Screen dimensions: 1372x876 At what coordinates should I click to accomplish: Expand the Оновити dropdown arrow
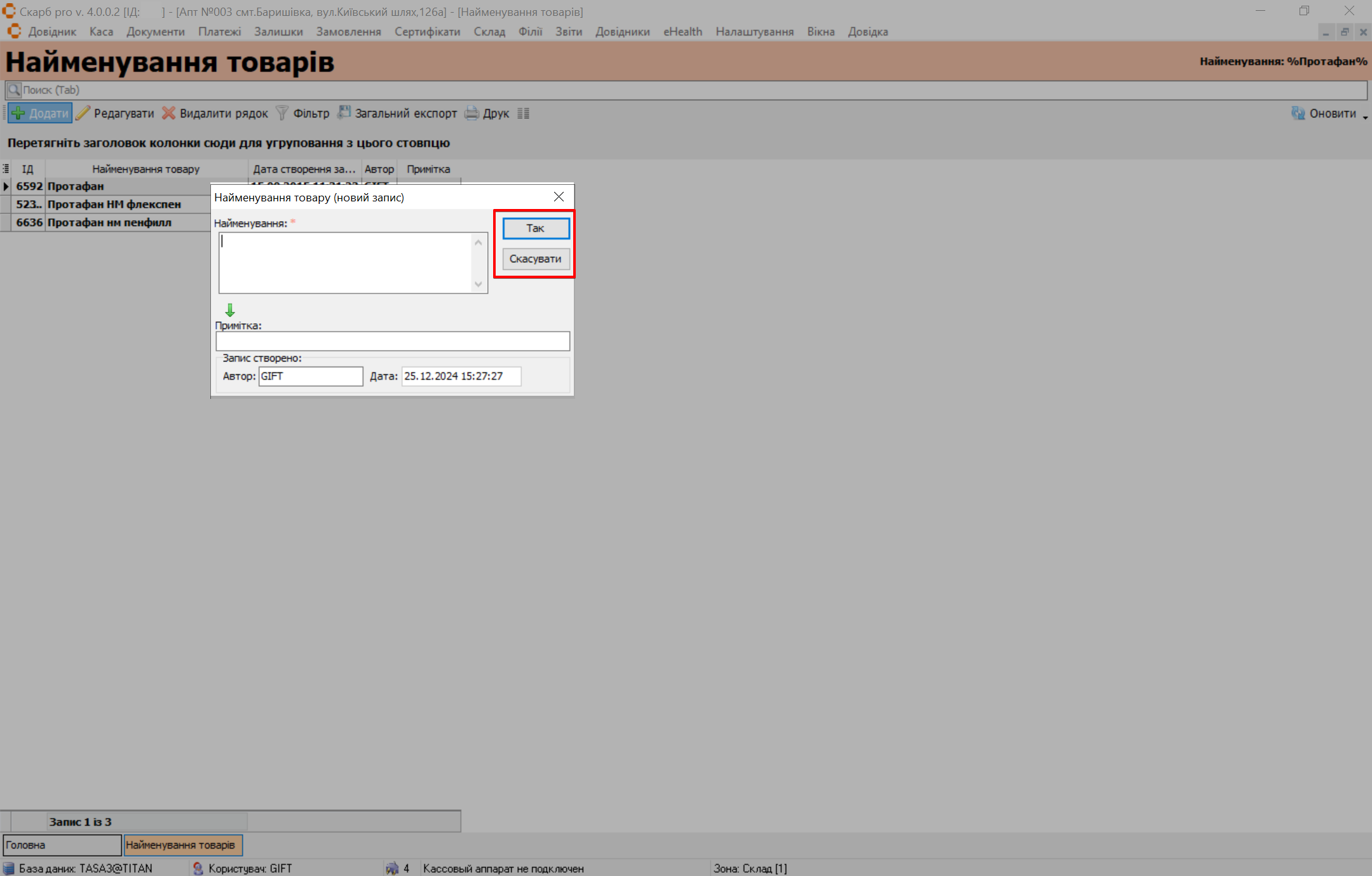pos(1364,117)
